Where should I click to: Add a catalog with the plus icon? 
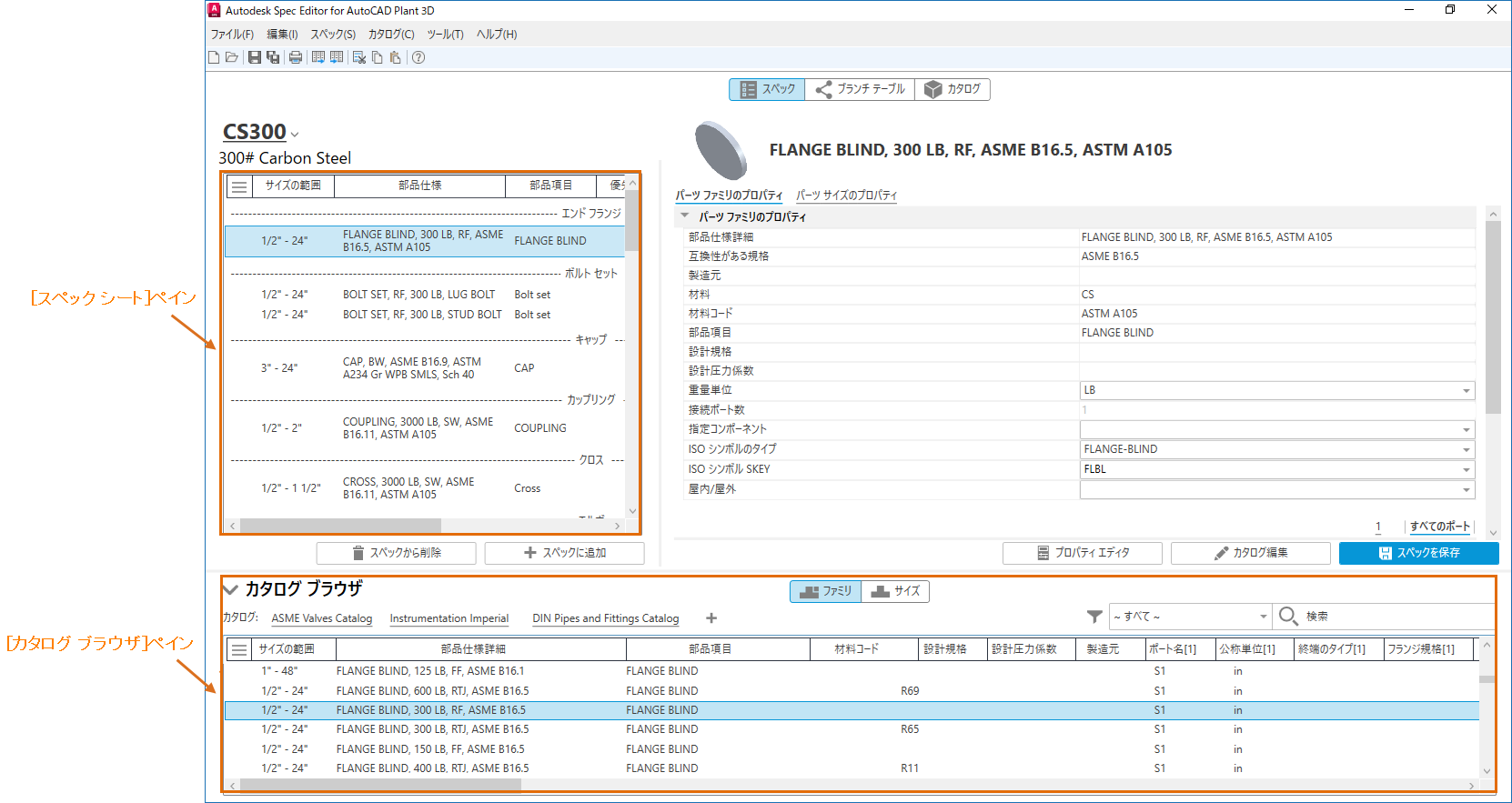pos(711,618)
